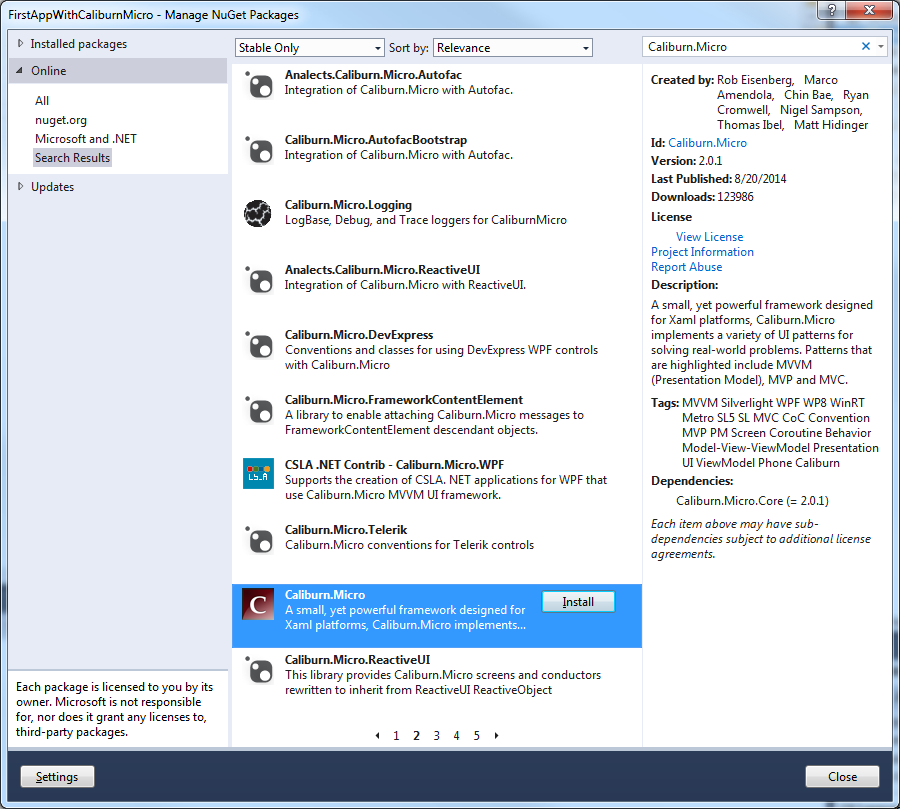Clear the search box with the X icon
Screen dimensions: 900x809
click(x=866, y=47)
